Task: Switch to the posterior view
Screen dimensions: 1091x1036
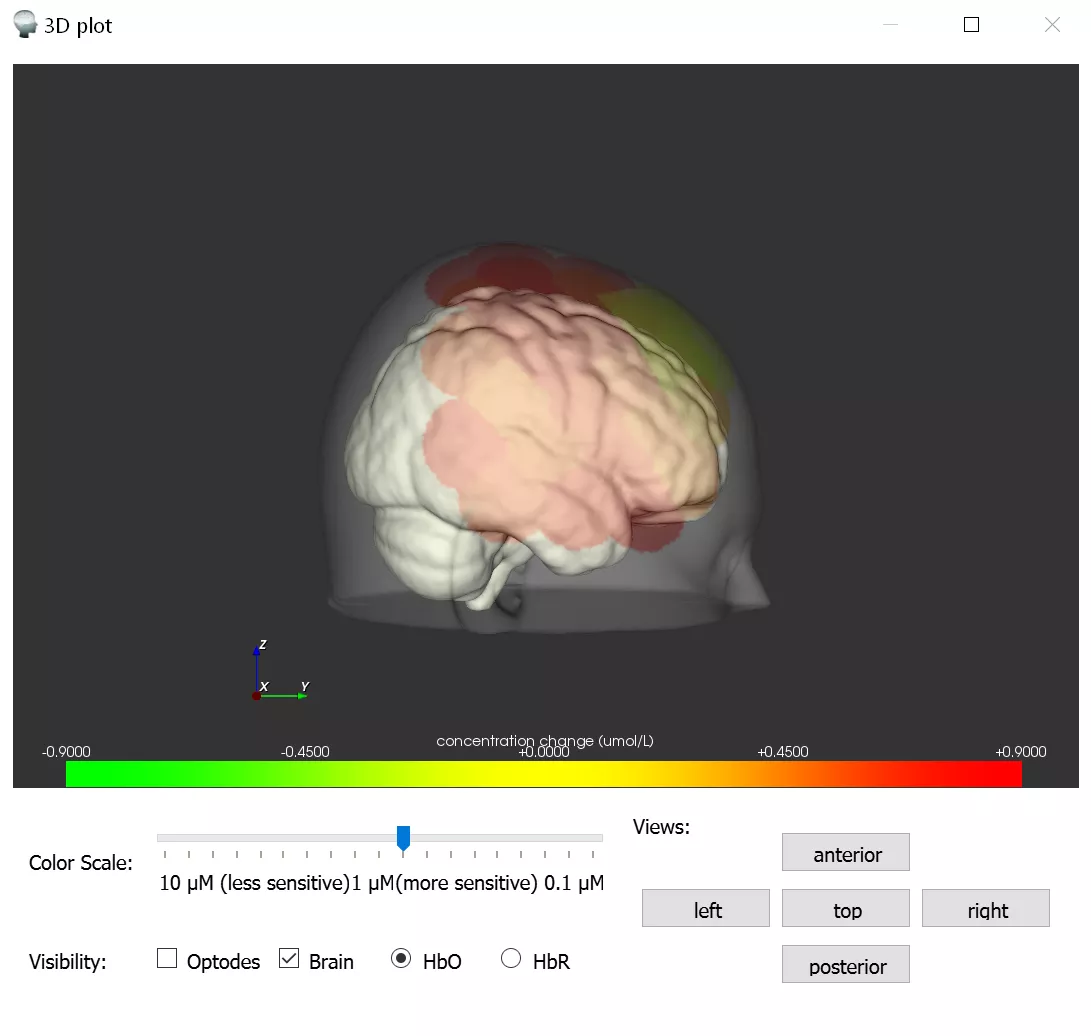Action: [845, 965]
